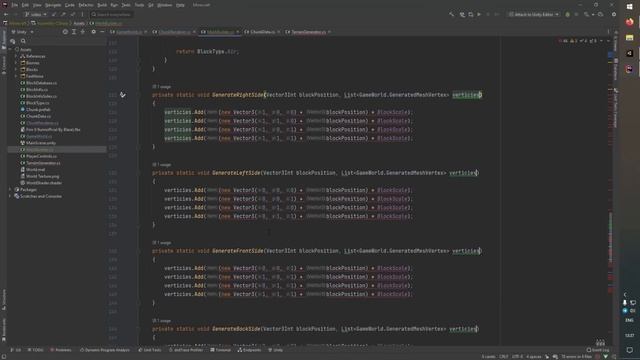Expand the Blocks folder

16,69
